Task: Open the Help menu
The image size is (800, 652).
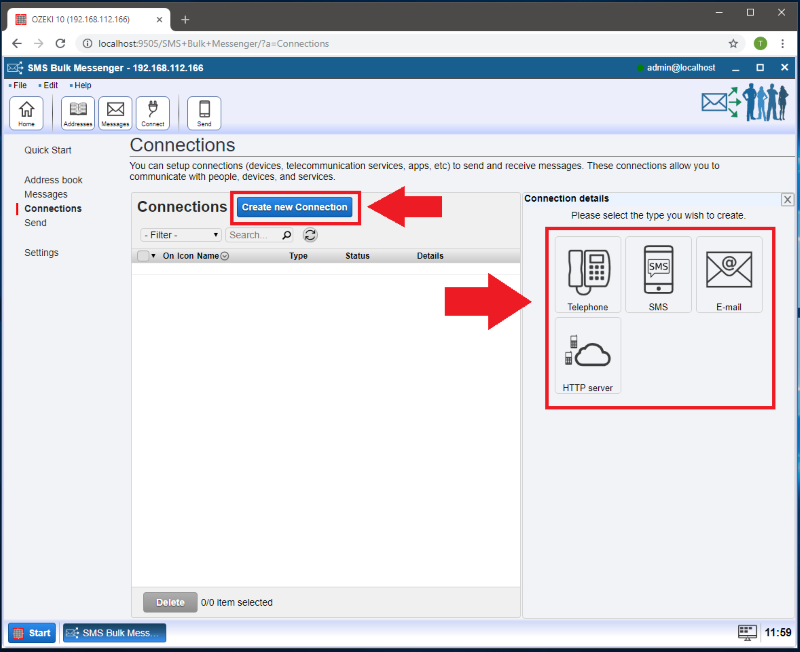Action: click(81, 86)
